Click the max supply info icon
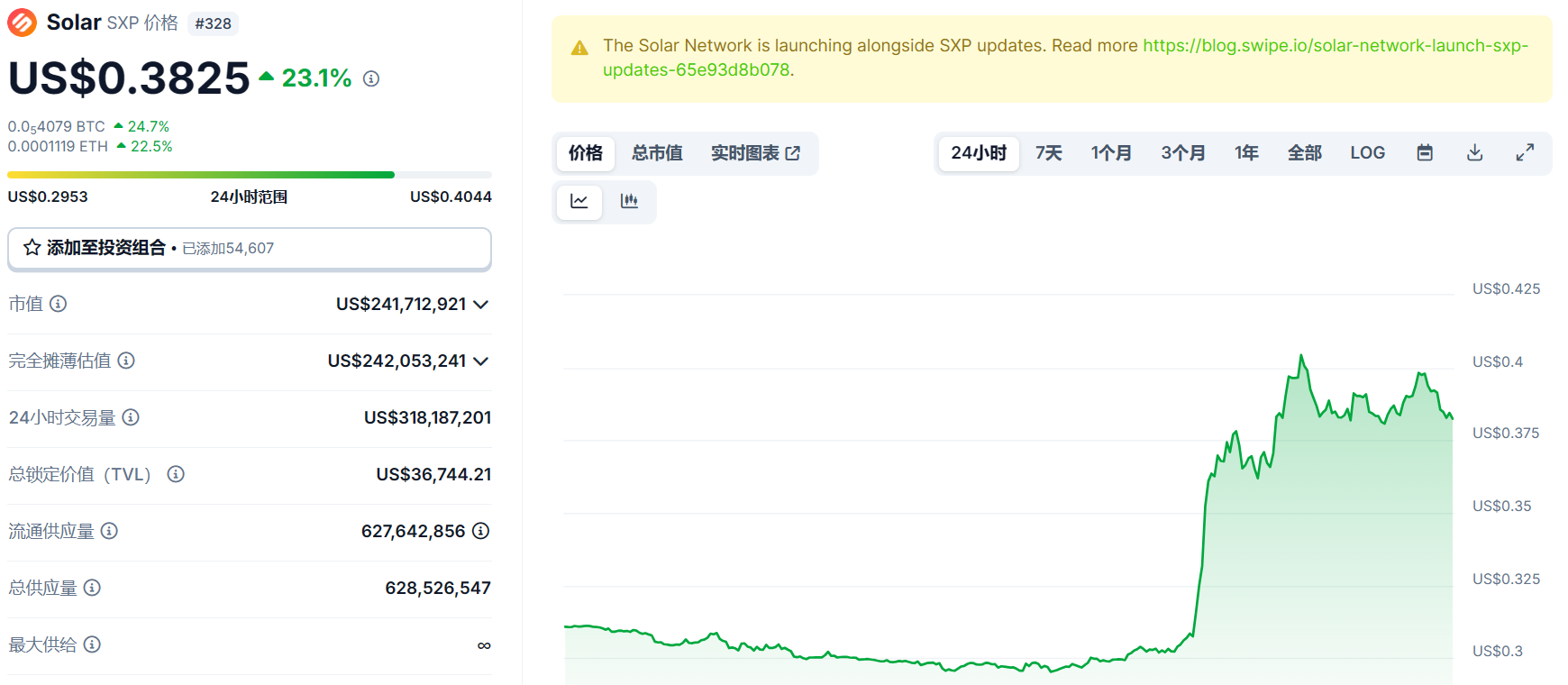The width and height of the screenshot is (1568, 685). pyautogui.click(x=92, y=644)
